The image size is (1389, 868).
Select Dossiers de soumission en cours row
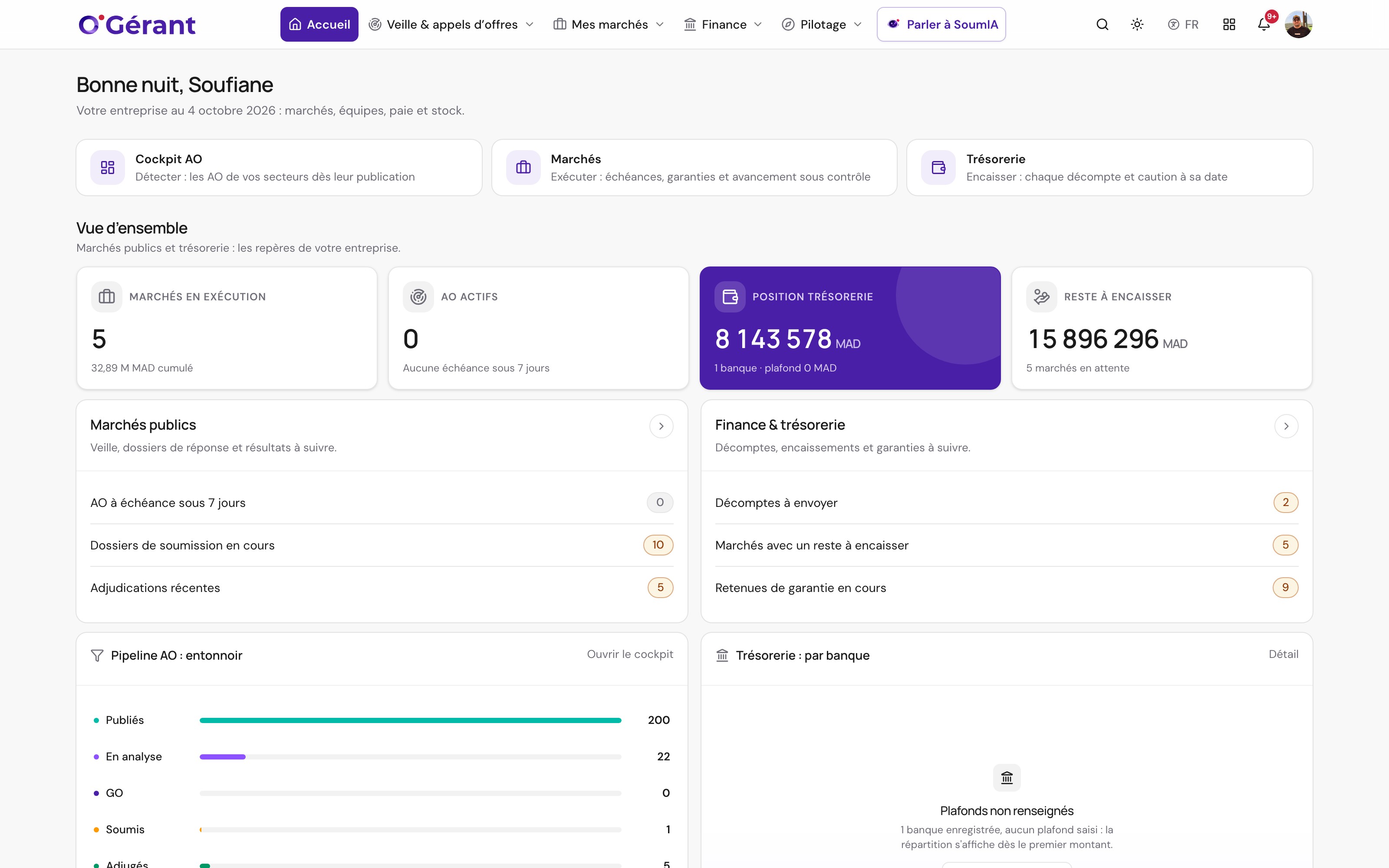point(382,546)
